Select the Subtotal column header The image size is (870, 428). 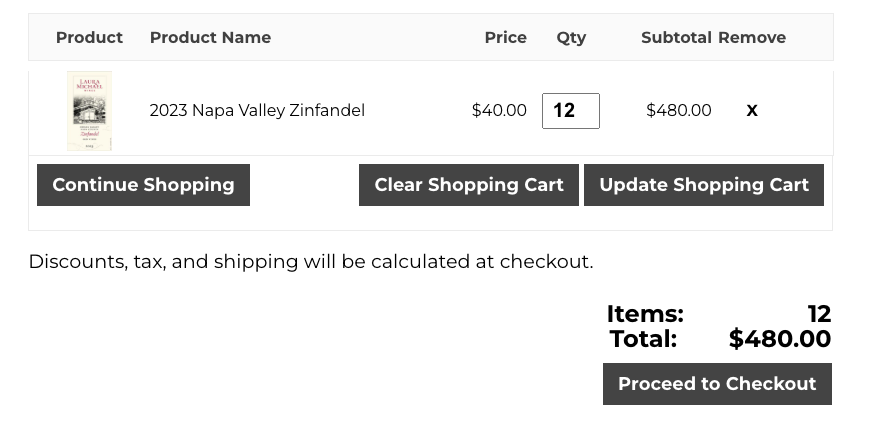(x=676, y=38)
